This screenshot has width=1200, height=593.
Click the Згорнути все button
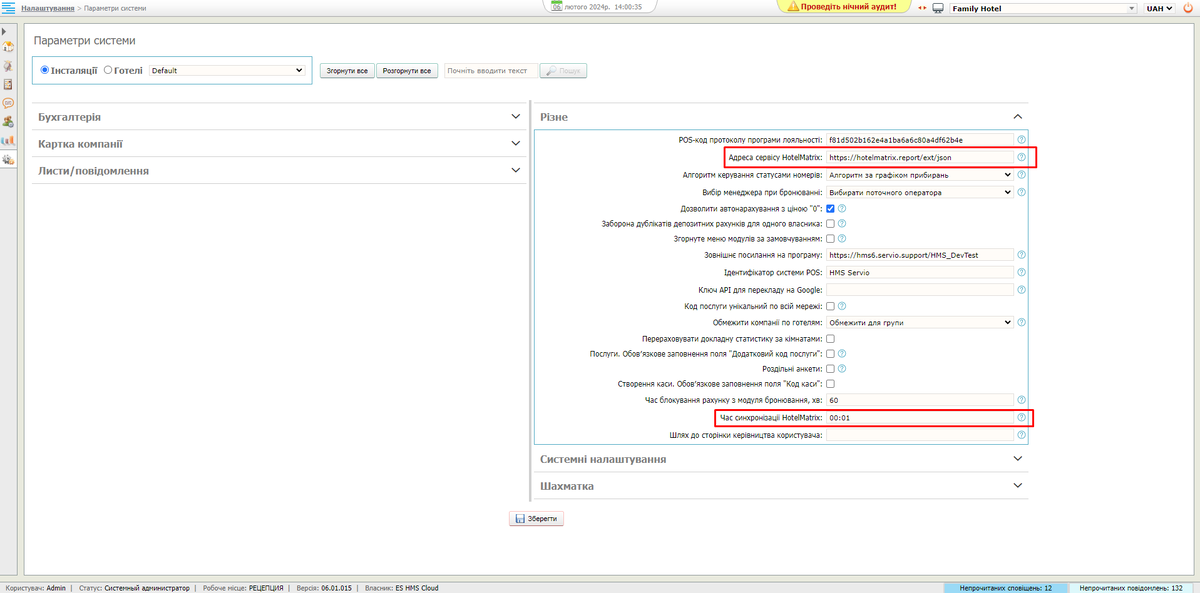(x=347, y=71)
